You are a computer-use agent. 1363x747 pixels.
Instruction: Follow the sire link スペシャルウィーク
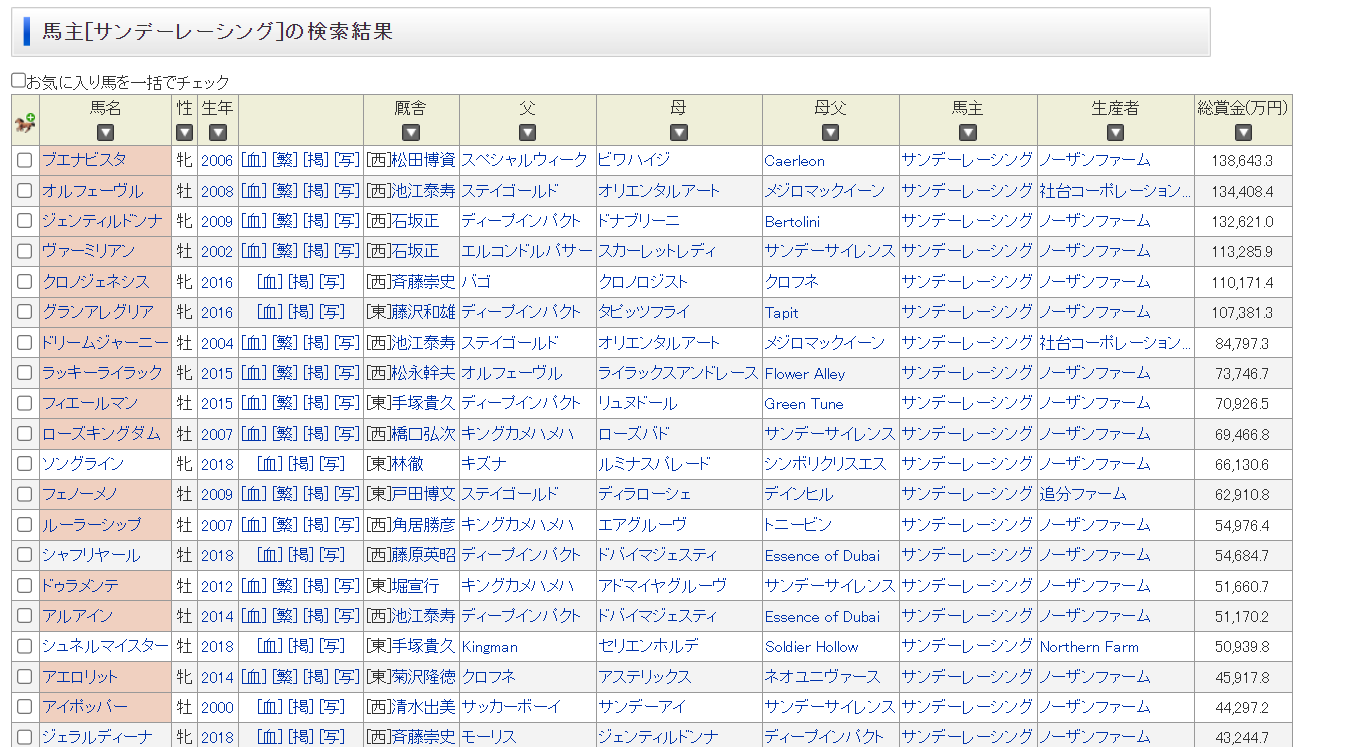coord(524,160)
